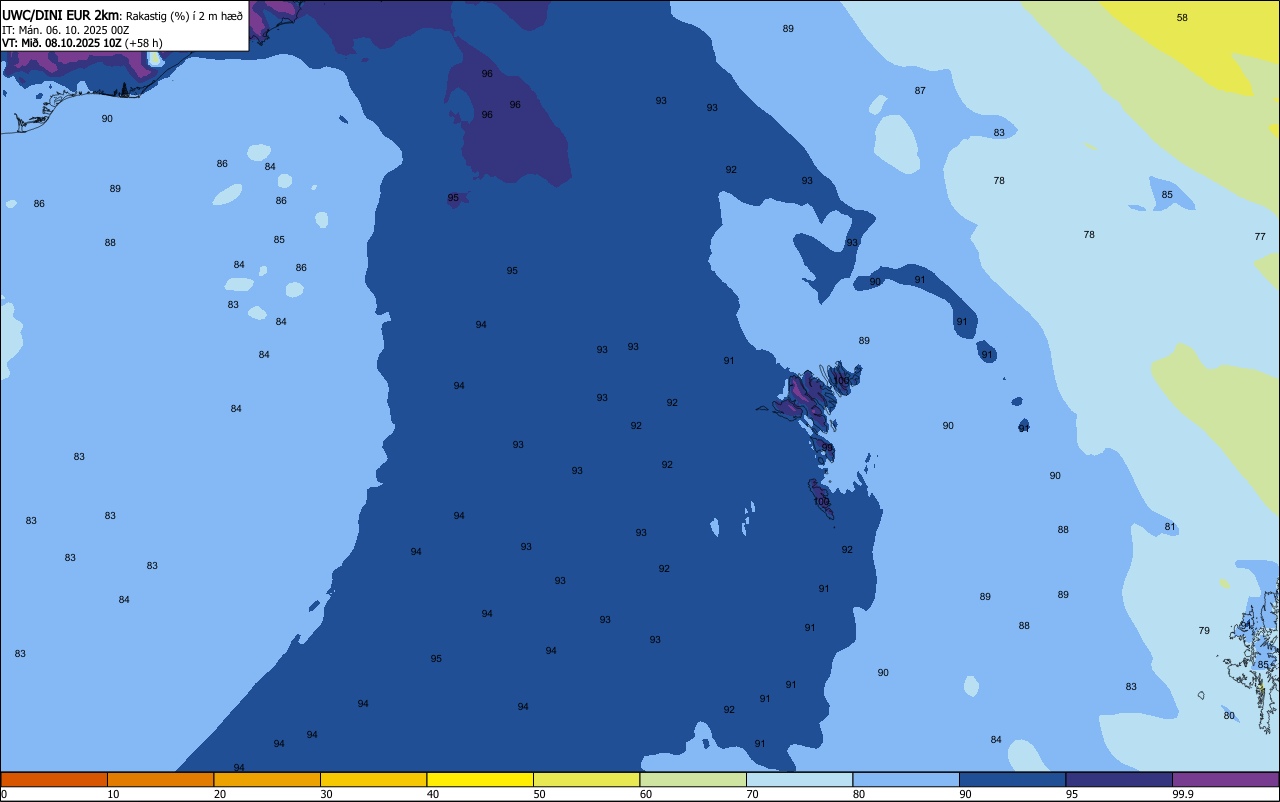The width and height of the screenshot is (1280, 802).
Task: Select the purple above-99.9 legend swatch
Action: tap(1225, 779)
